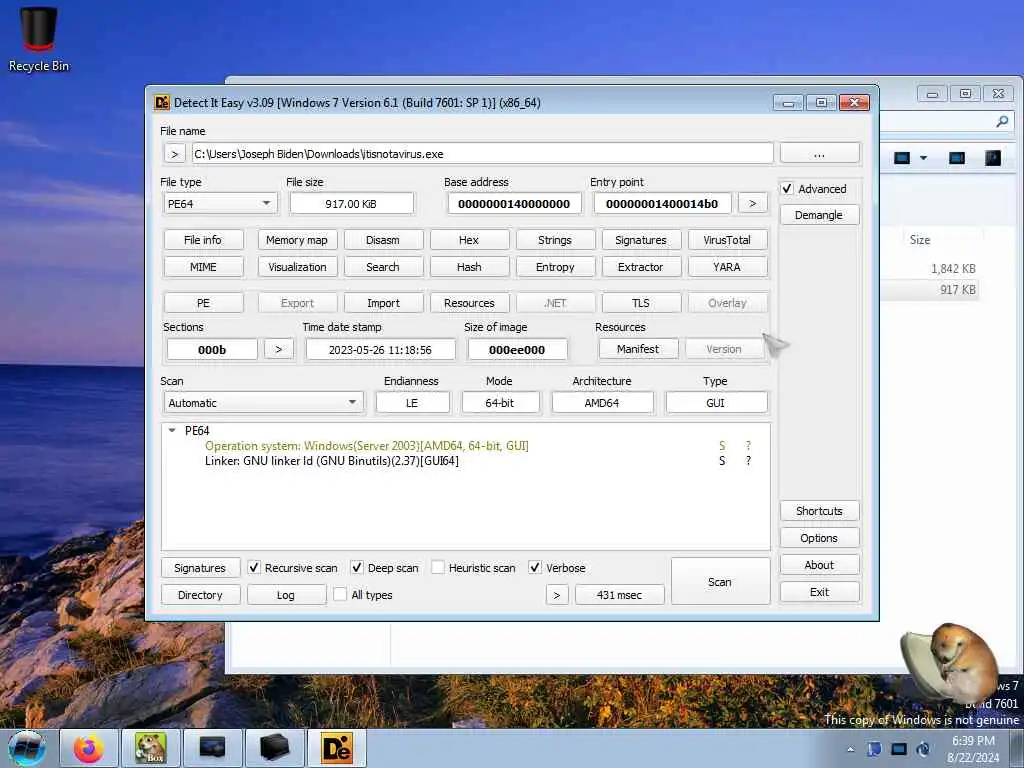Open the Options button
Screen dimensions: 1024x768
[x=819, y=537]
